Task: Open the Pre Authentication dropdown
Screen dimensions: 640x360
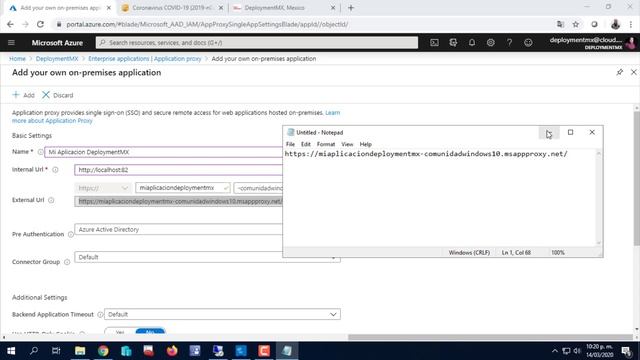Action: tap(207, 229)
